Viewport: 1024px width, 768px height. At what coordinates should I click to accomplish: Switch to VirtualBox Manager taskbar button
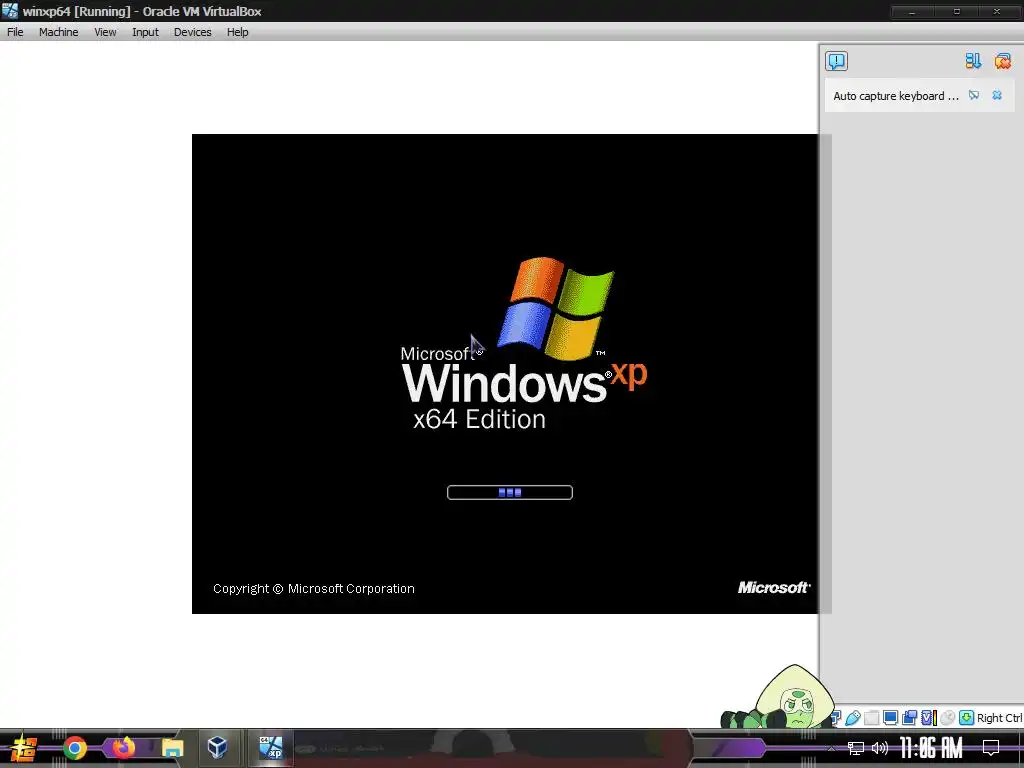(217, 747)
